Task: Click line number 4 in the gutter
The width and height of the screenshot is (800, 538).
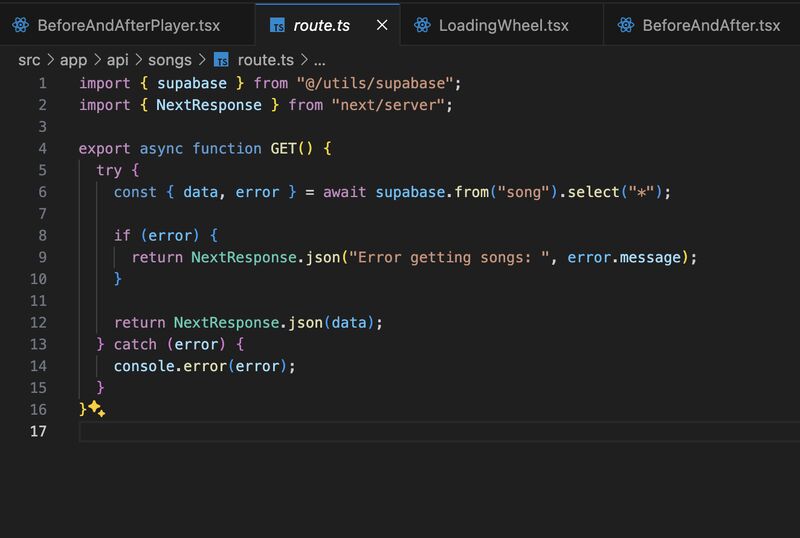Action: click(x=41, y=148)
